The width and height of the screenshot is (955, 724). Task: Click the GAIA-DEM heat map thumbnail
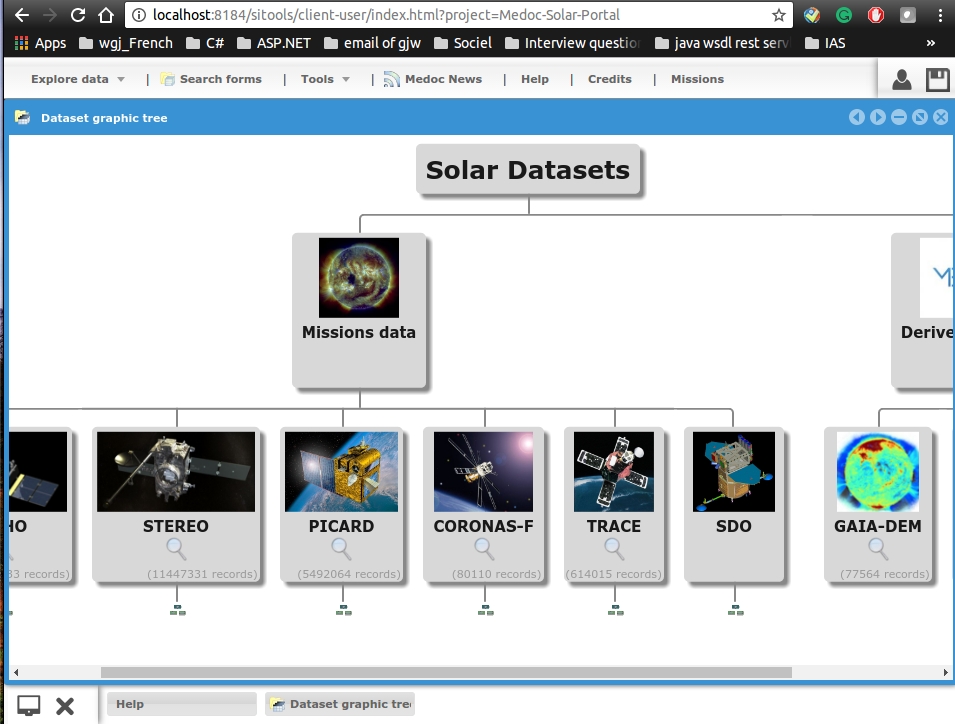coord(878,472)
